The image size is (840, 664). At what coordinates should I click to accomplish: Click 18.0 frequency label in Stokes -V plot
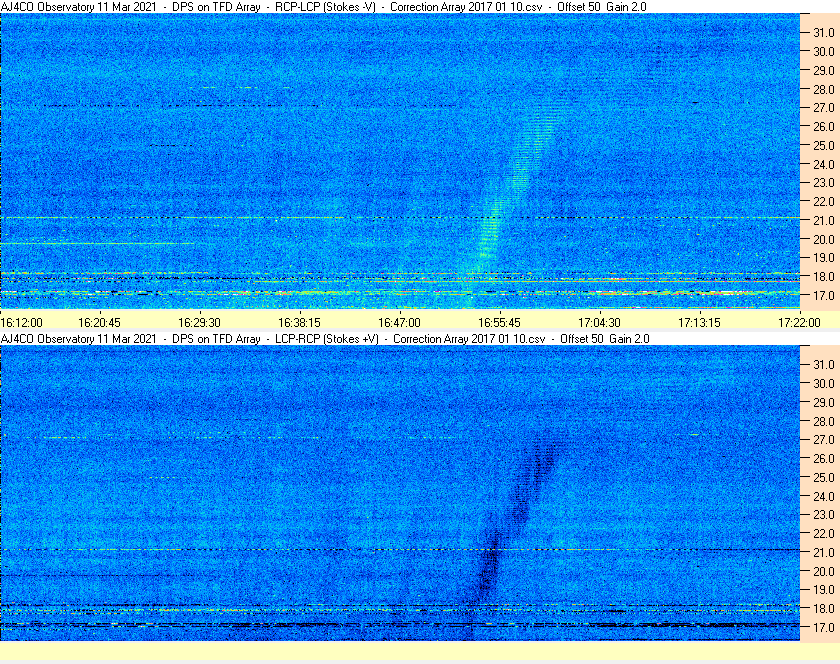pos(824,277)
